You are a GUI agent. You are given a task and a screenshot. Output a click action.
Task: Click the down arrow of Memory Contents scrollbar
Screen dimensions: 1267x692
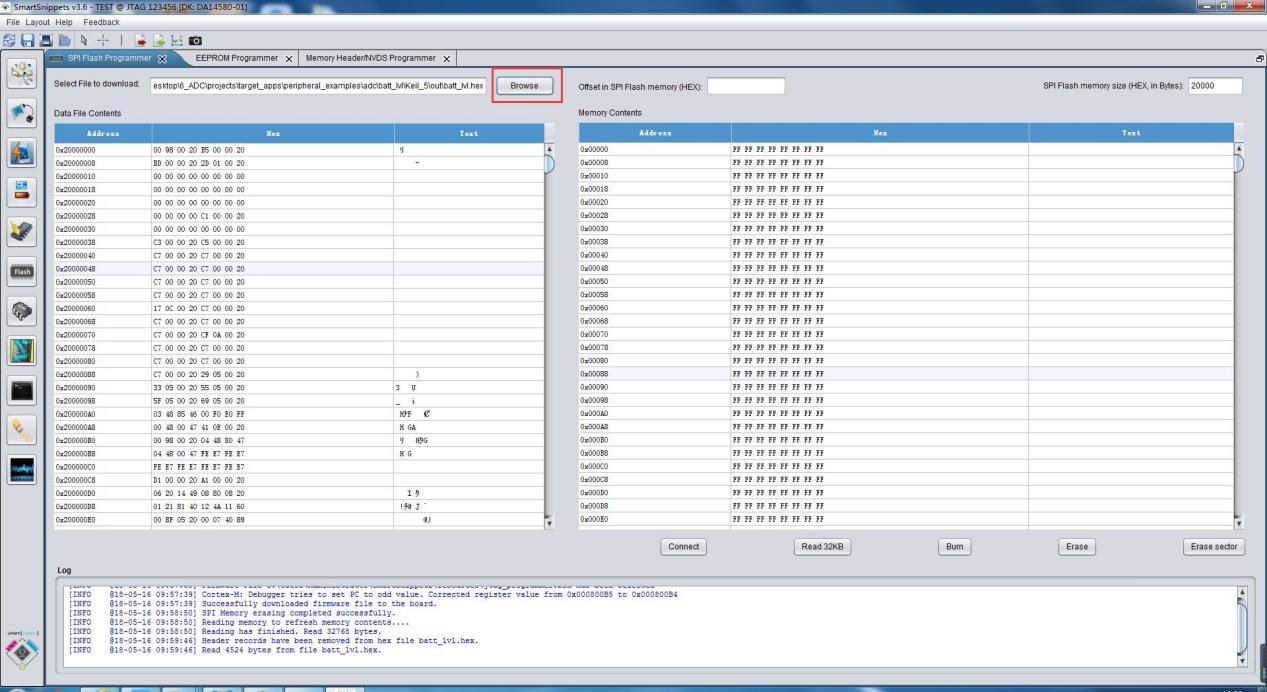[1241, 523]
